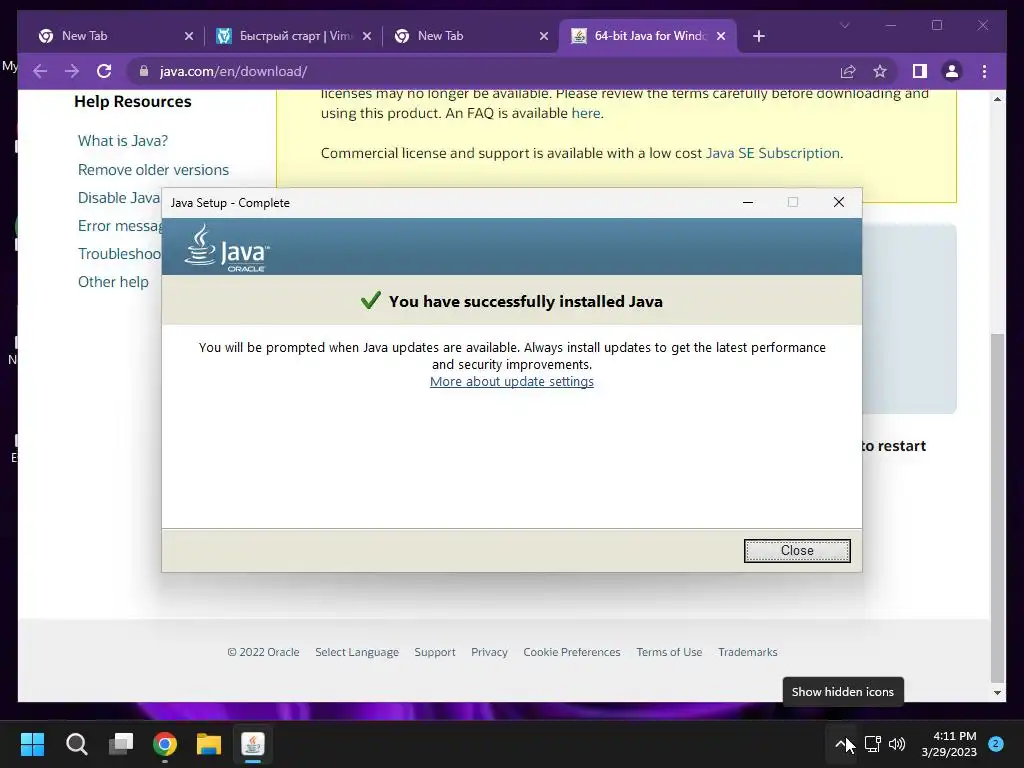Share this page icon in address bar

tap(848, 71)
